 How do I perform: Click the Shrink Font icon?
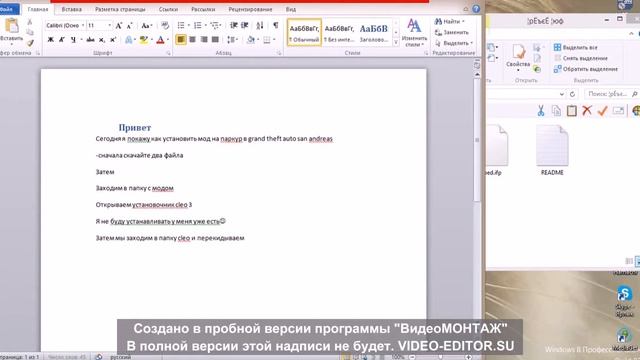130,26
